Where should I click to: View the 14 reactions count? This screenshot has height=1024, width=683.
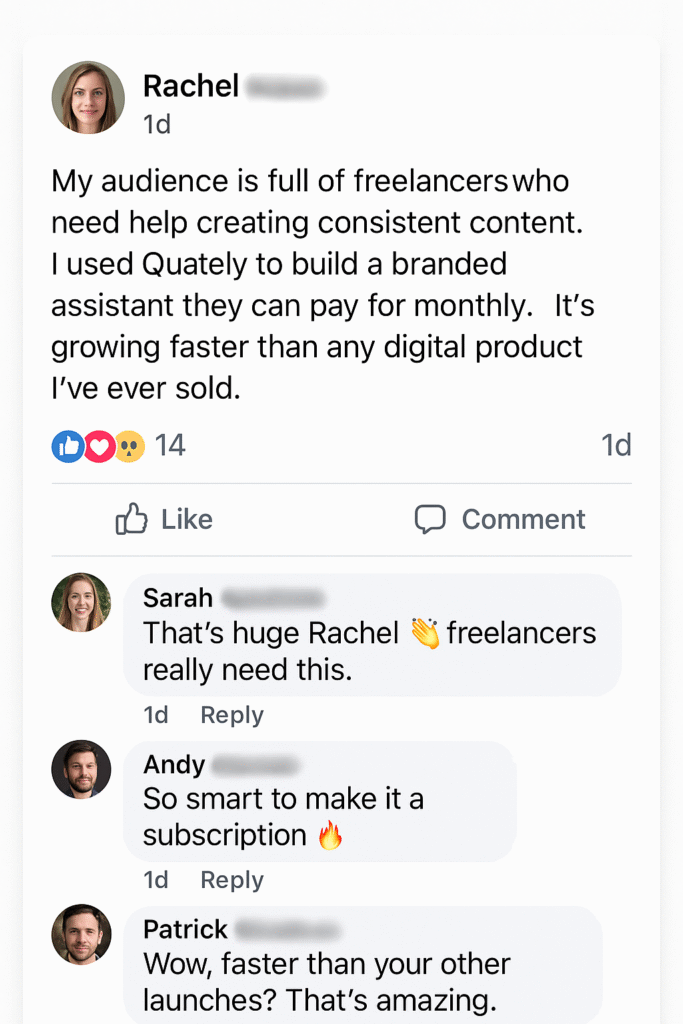pos(171,446)
